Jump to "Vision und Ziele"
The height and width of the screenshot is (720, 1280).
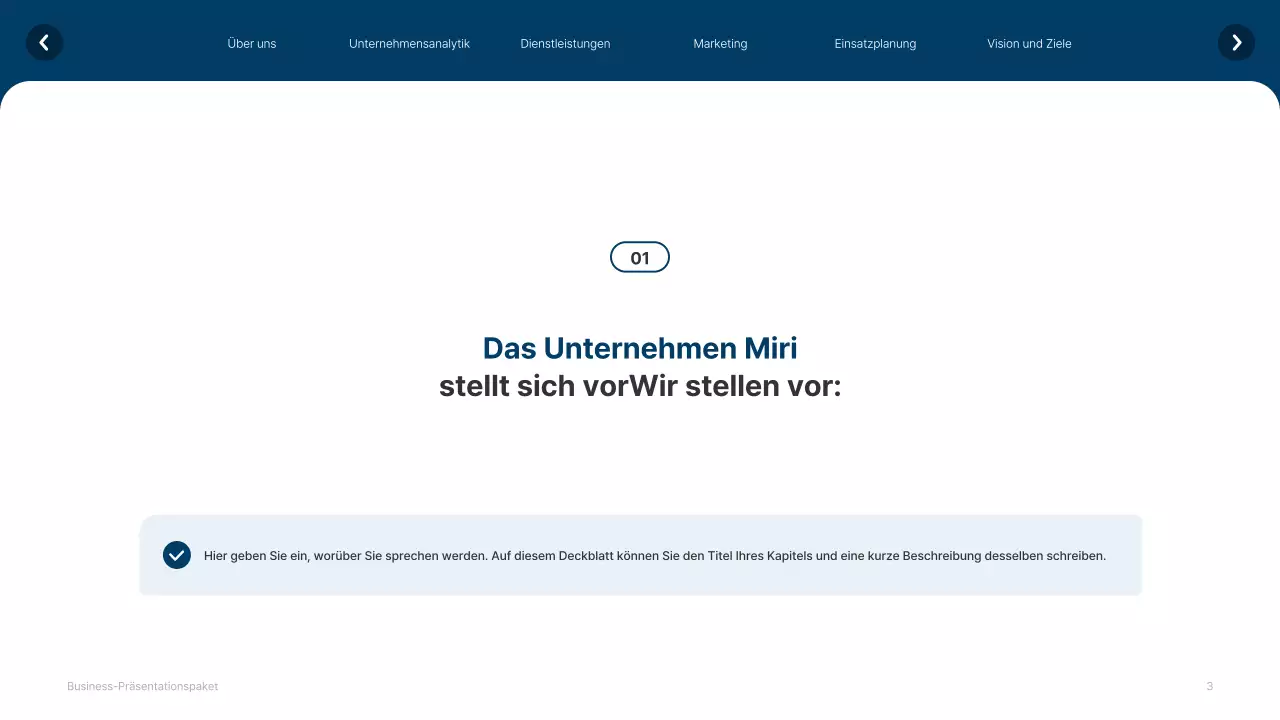tap(1029, 43)
